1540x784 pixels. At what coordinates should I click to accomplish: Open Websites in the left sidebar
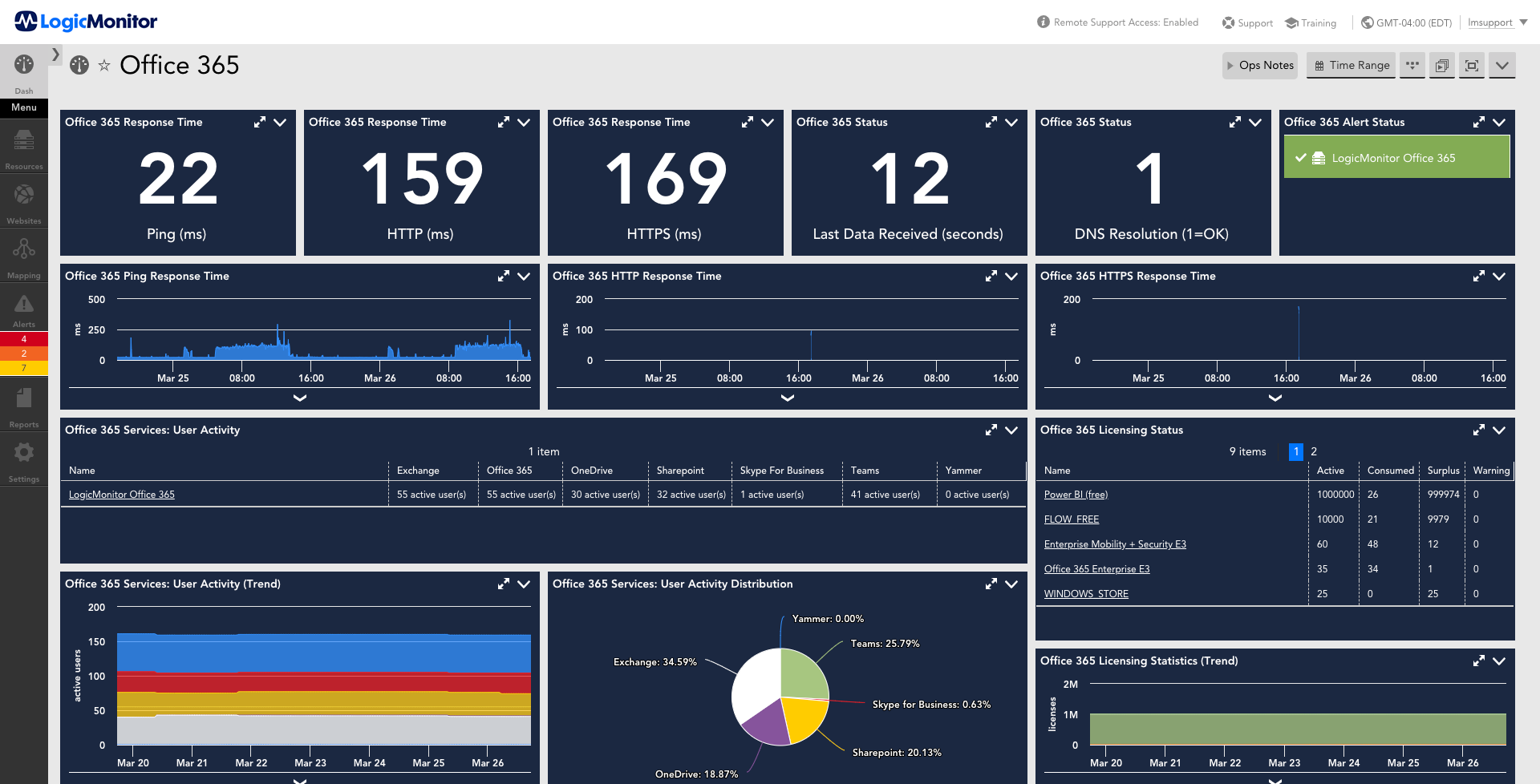tap(24, 203)
